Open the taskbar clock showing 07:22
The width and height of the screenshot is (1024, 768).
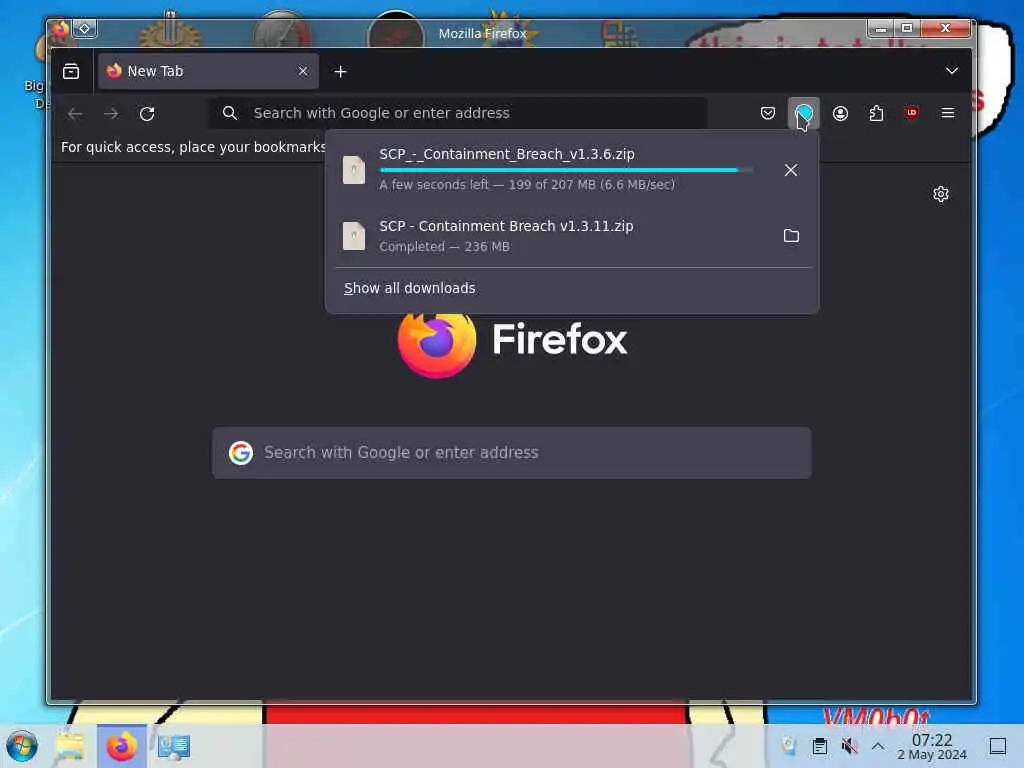tap(932, 746)
